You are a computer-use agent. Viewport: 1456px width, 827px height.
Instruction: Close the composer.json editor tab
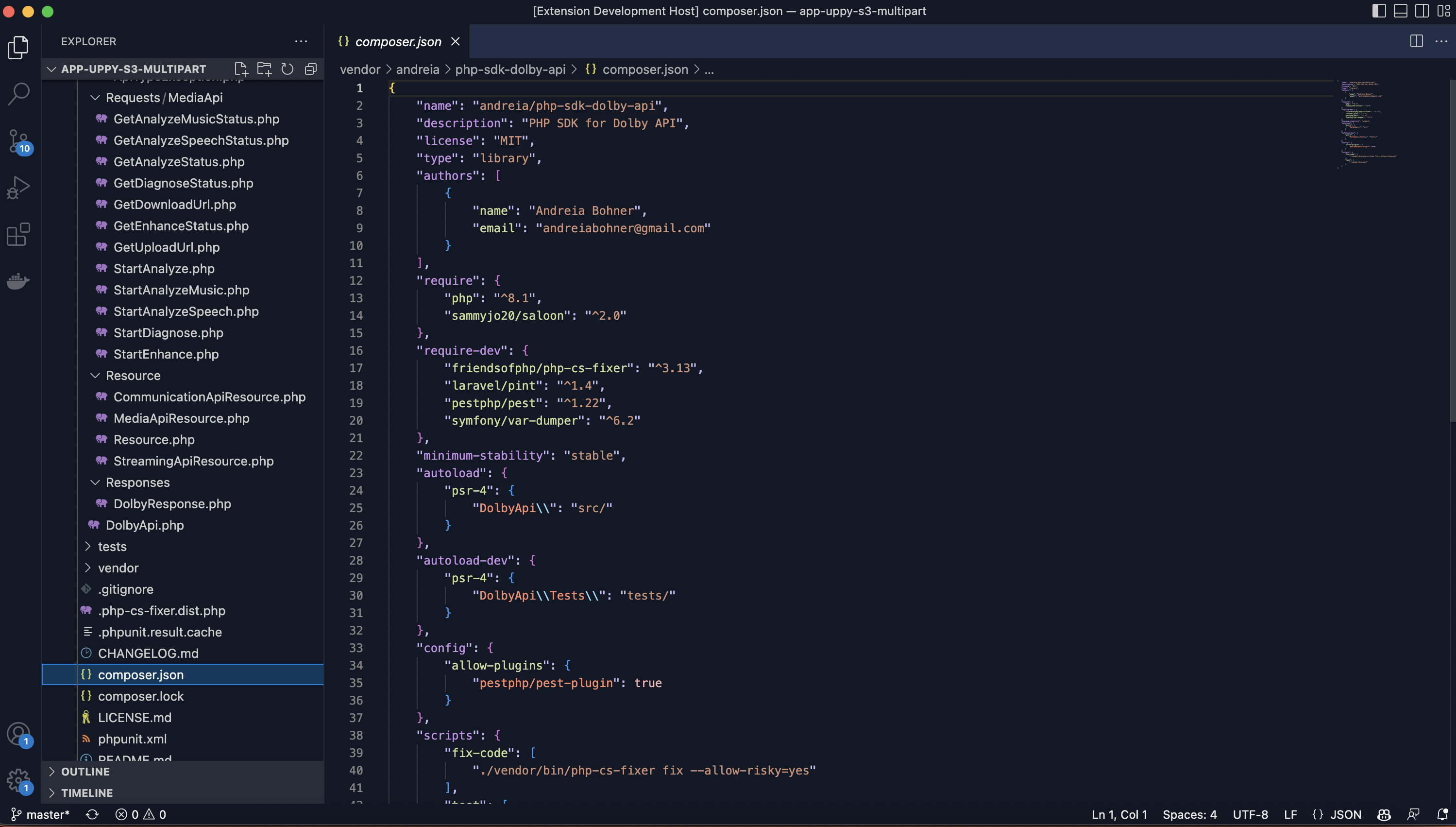(455, 41)
